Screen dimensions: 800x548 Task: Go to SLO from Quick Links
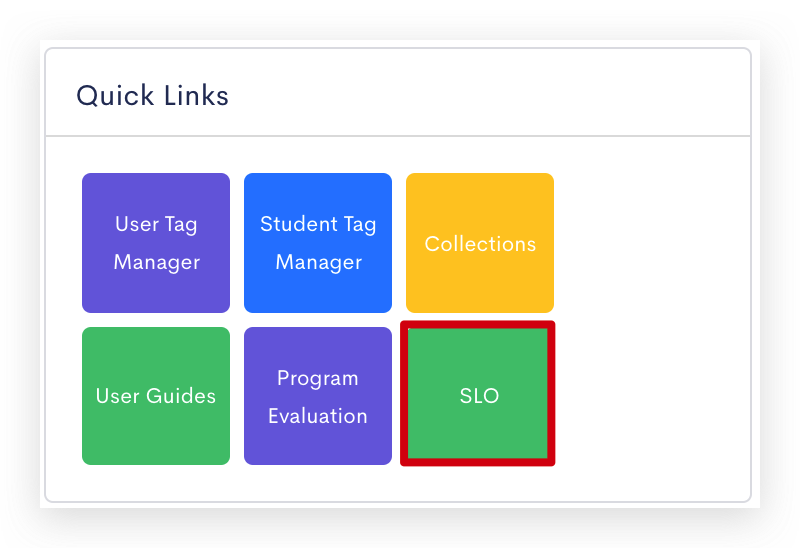tap(478, 393)
